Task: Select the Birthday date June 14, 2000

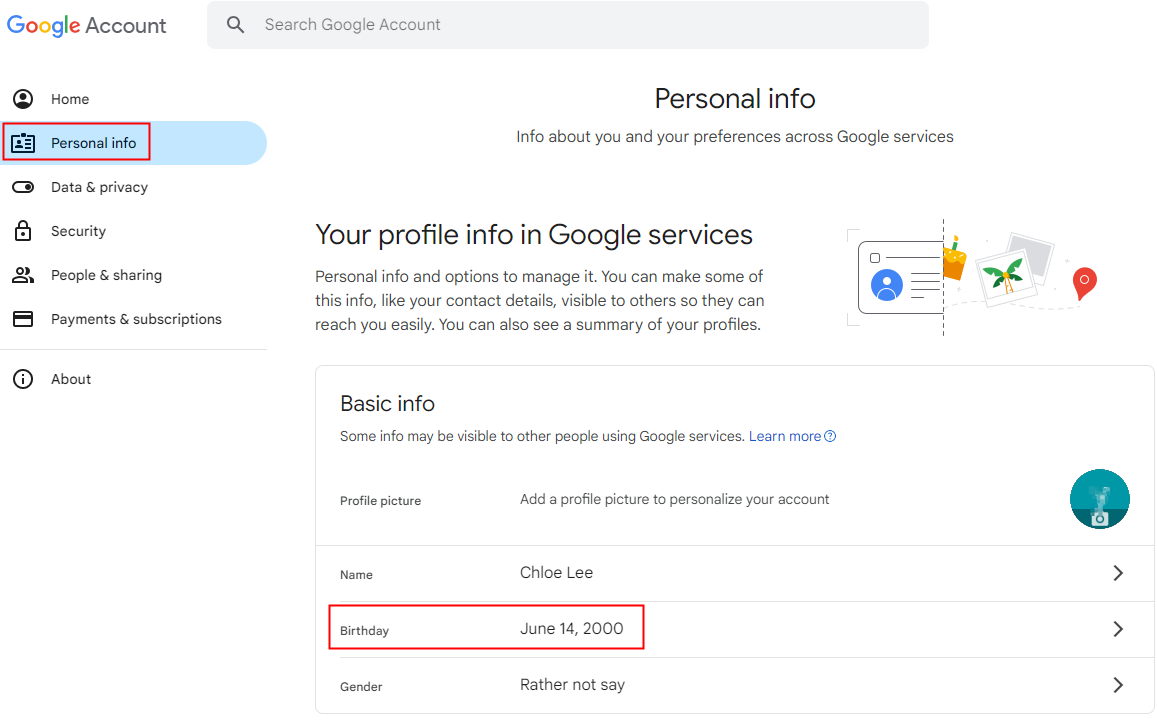Action: tap(571, 629)
